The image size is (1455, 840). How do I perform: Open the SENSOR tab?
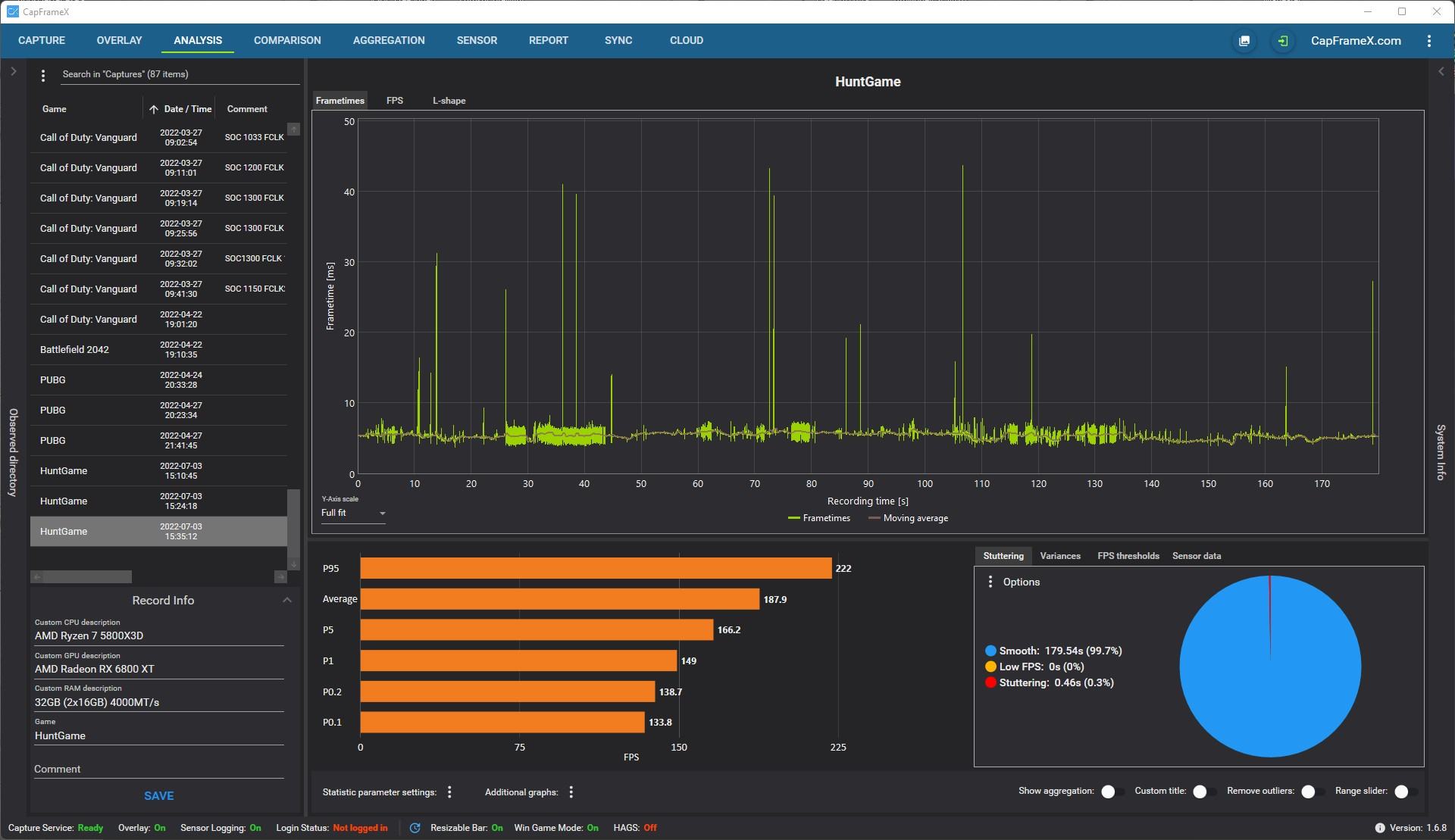coord(477,41)
